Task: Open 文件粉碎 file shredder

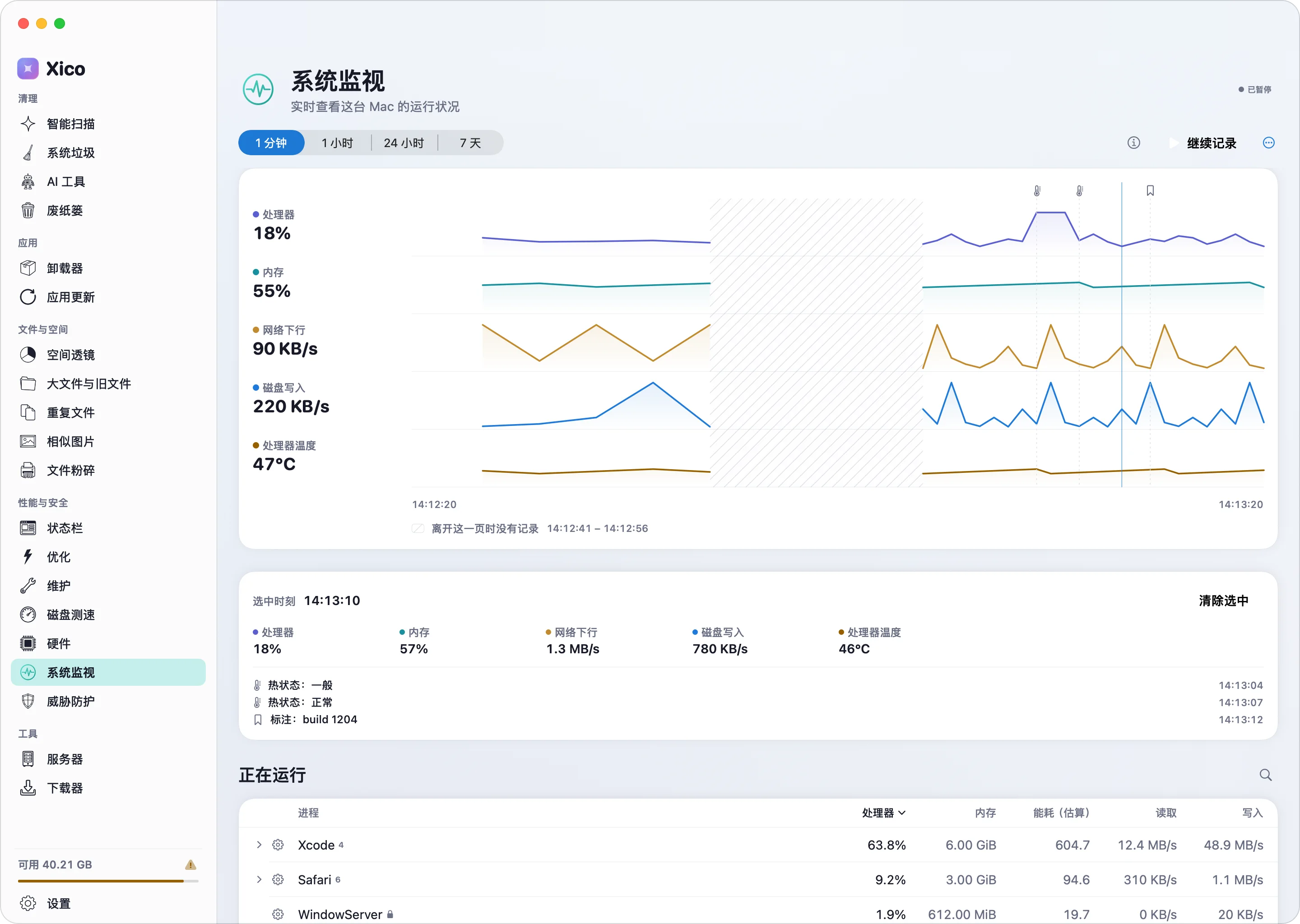Action: pyautogui.click(x=108, y=471)
